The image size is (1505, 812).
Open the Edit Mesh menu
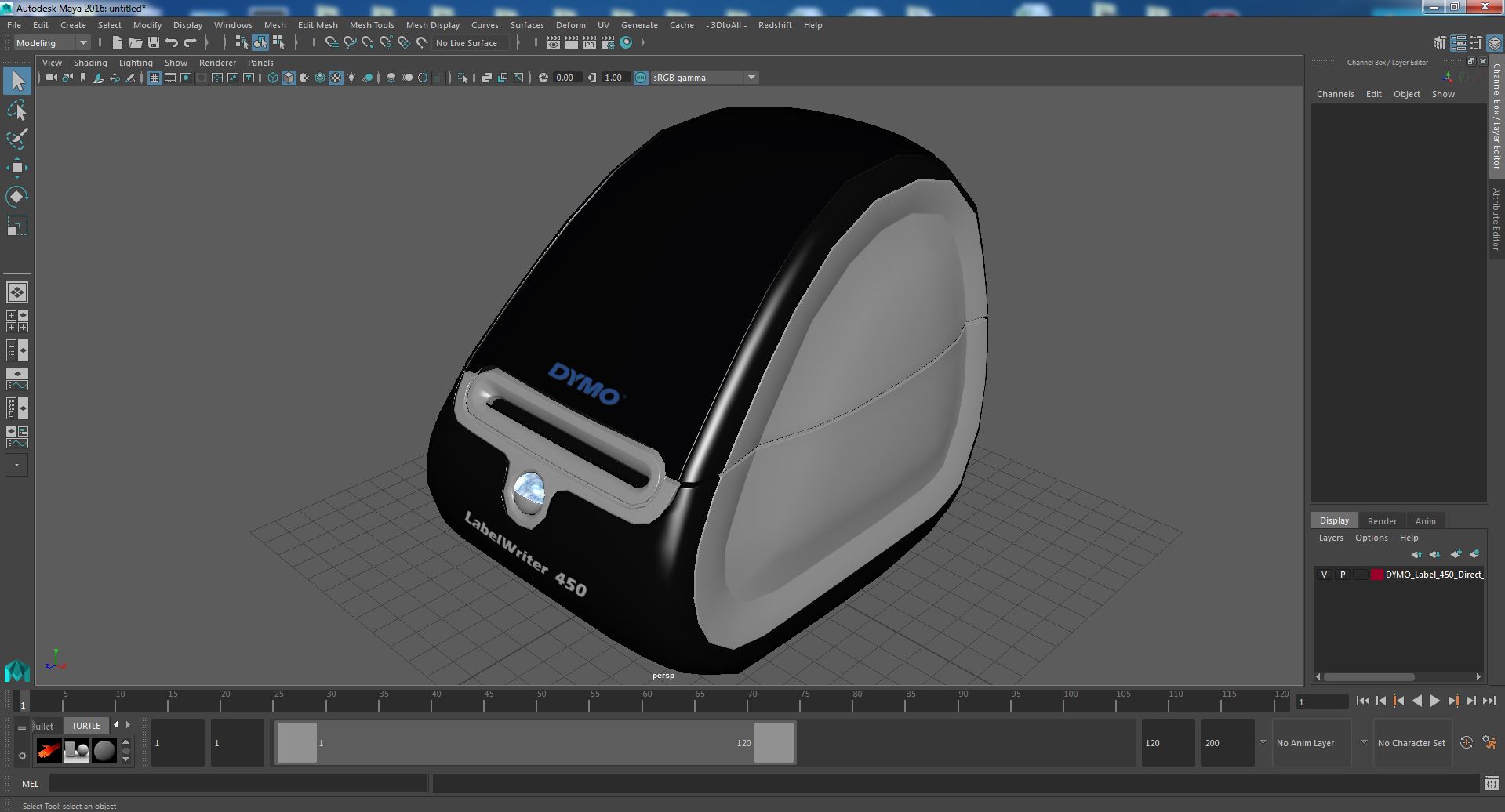point(318,25)
